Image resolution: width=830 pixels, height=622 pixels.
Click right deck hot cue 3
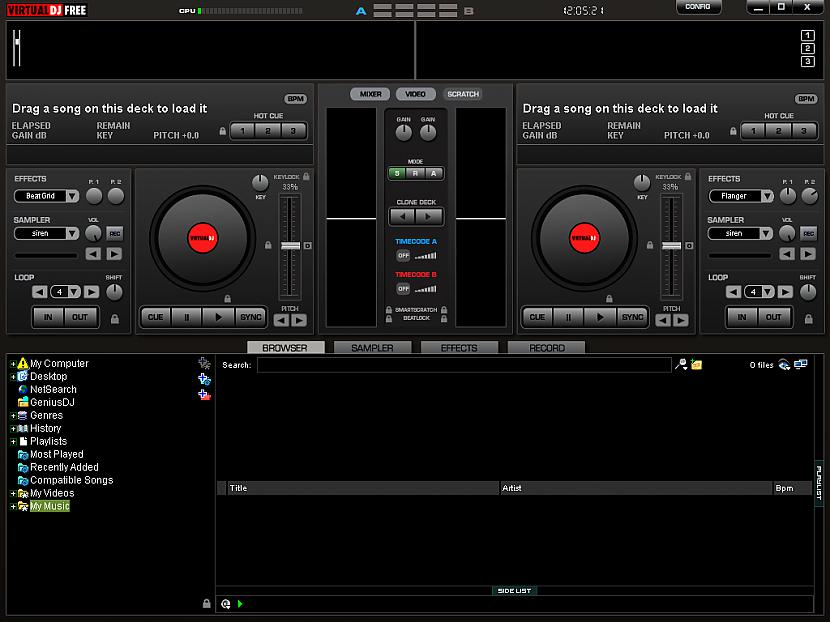click(x=804, y=131)
